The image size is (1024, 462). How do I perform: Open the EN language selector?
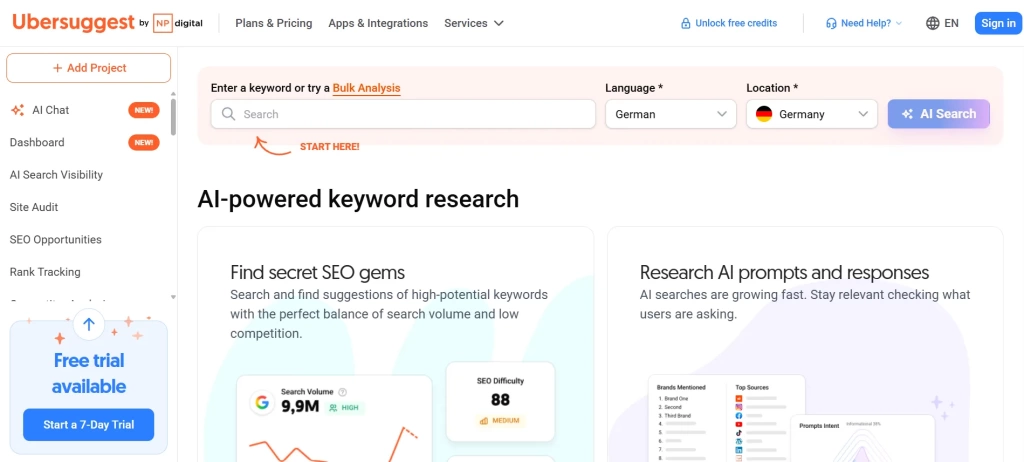tap(942, 24)
